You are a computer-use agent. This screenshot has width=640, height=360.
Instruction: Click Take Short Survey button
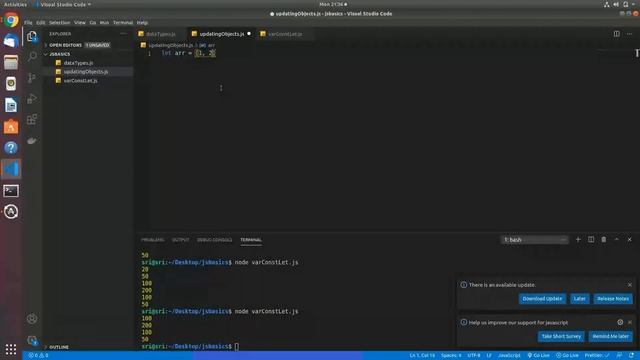[561, 336]
